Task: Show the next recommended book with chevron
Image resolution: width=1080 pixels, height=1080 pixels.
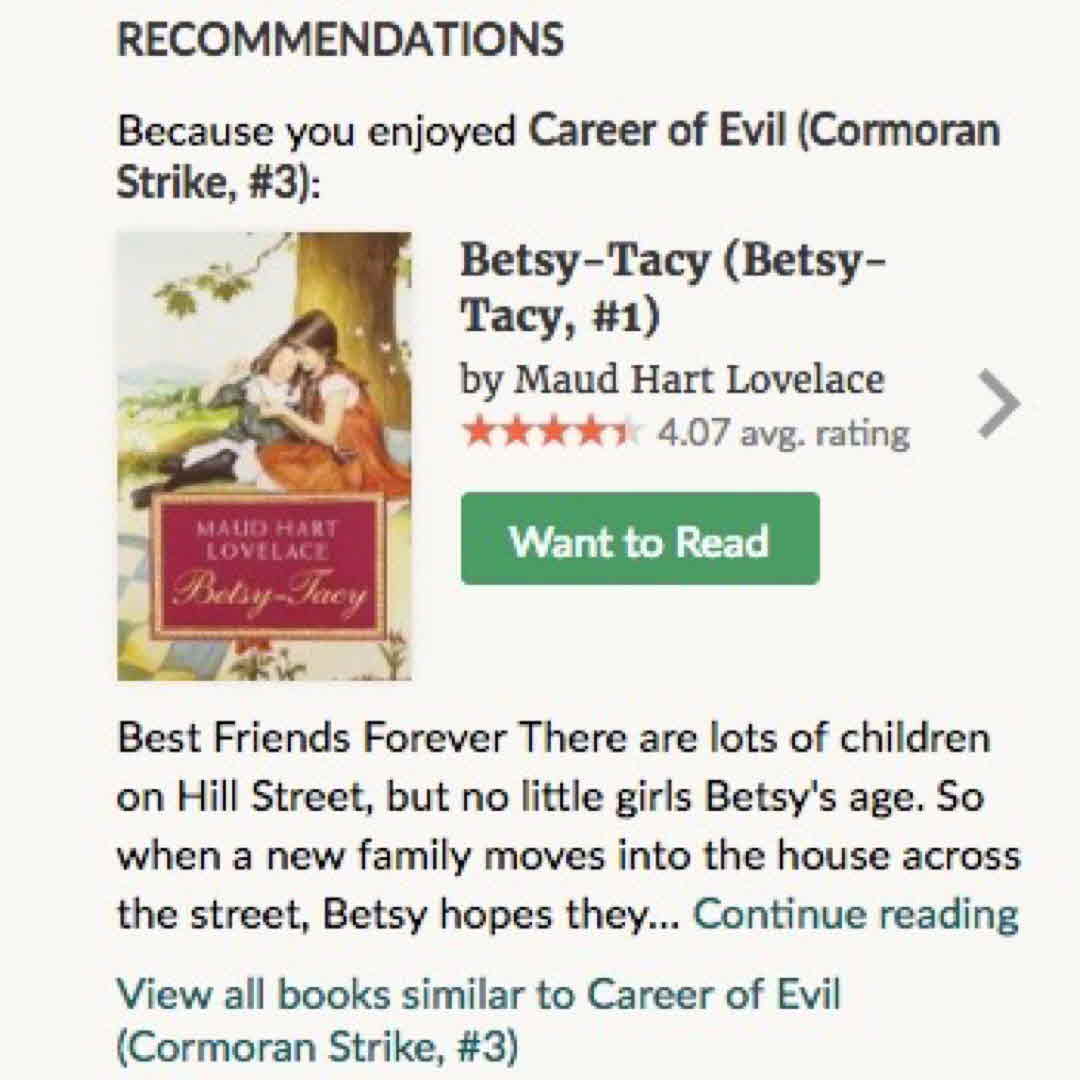Action: (x=998, y=404)
